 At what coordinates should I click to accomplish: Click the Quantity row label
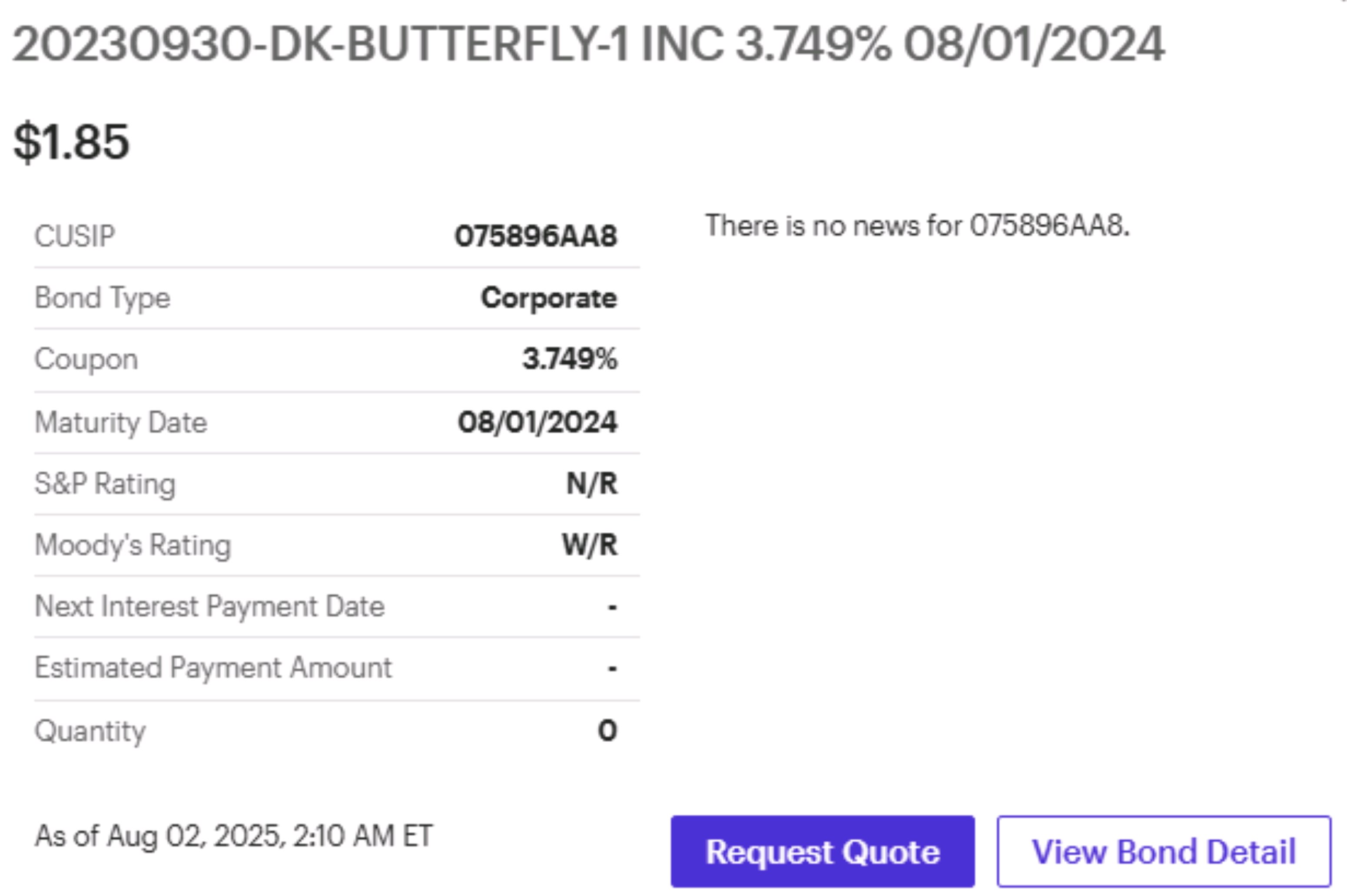90,730
